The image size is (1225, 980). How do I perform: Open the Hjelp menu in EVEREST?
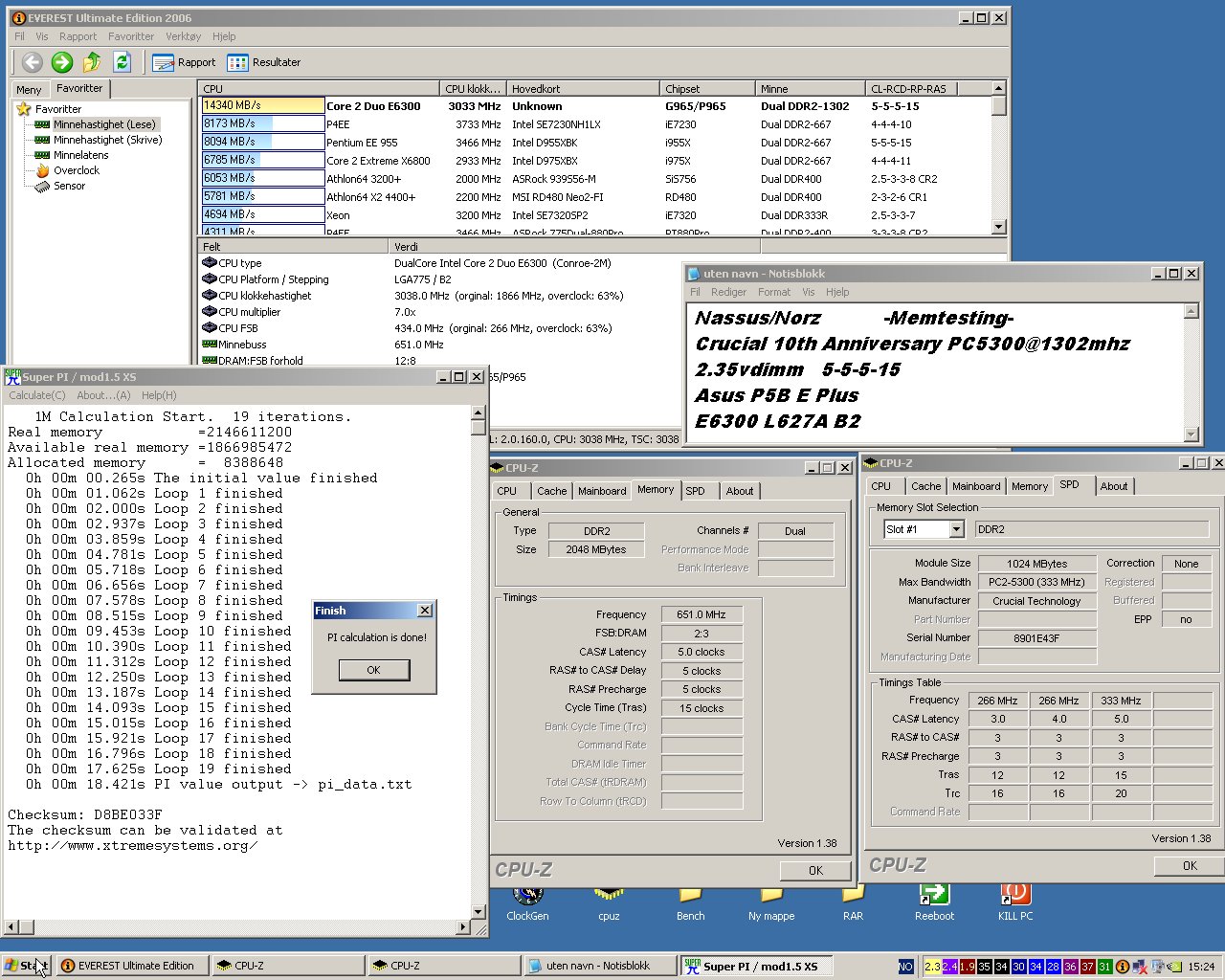[x=224, y=36]
